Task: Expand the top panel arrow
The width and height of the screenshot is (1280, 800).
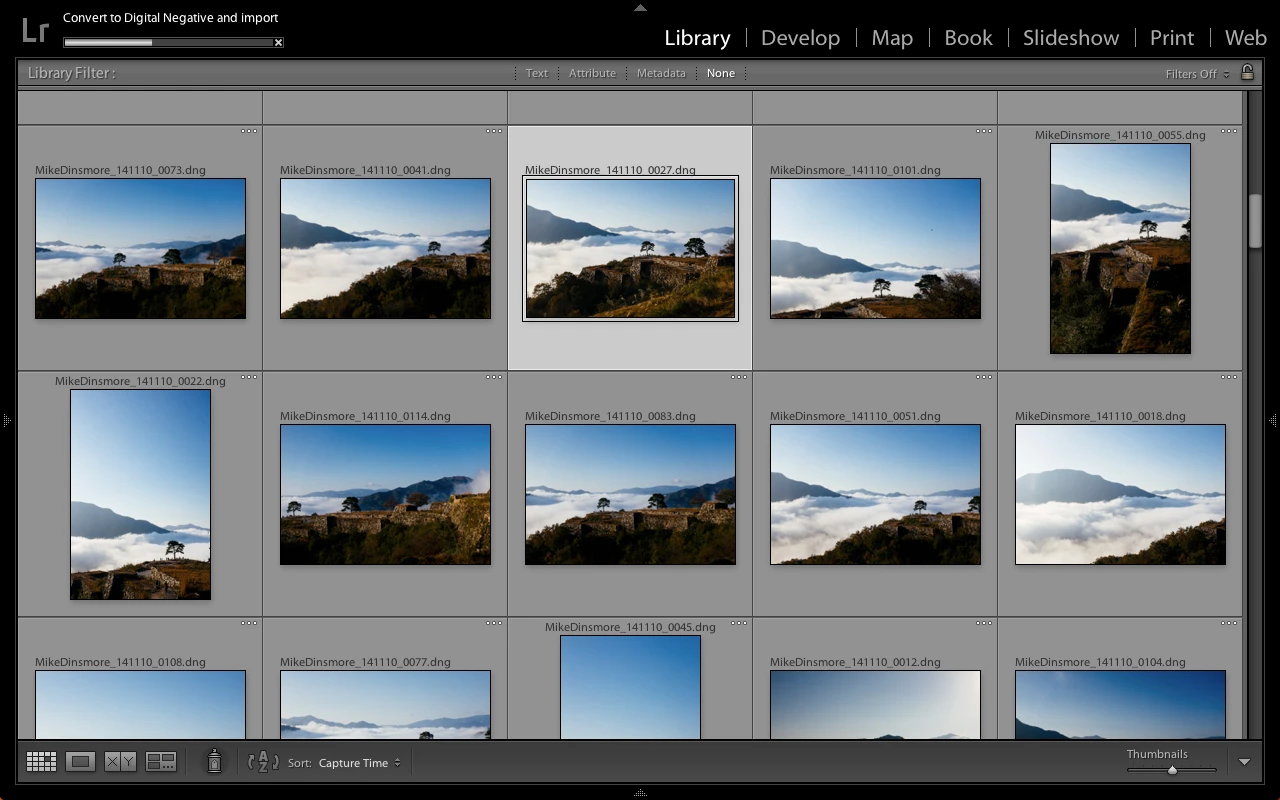Action: (640, 7)
